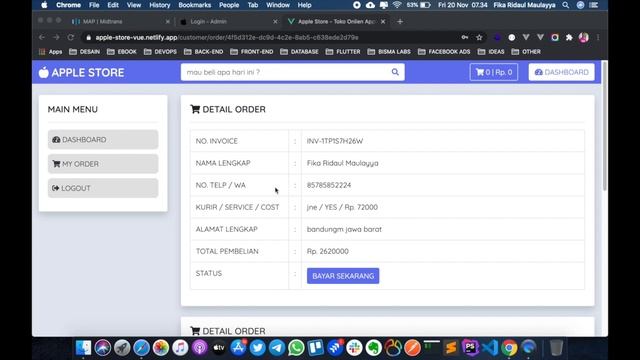Open the Music app in the Dock
This screenshot has height=360, width=640.
coord(180,348)
